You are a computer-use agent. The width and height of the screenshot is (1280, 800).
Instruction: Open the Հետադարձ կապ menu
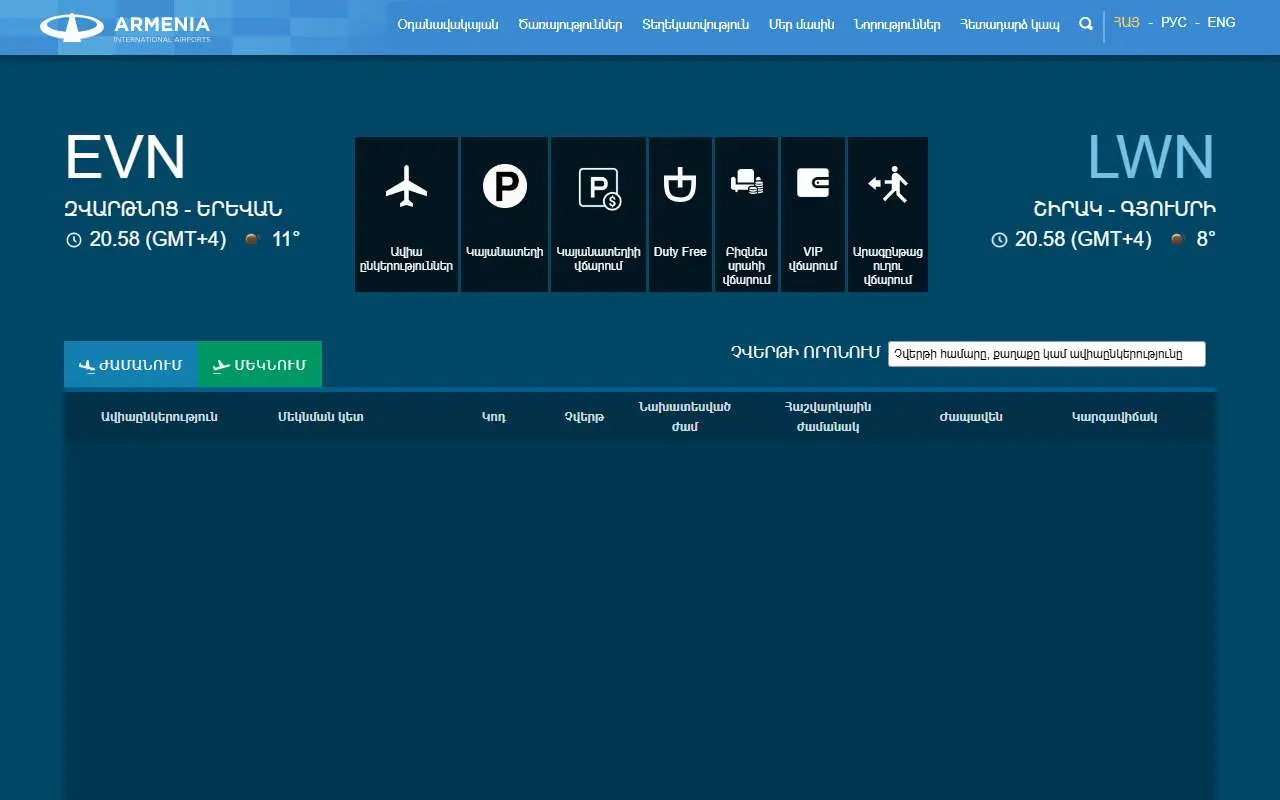[1009, 25]
